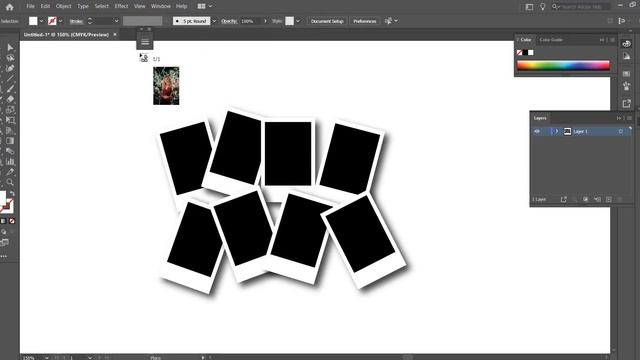Image resolution: width=640 pixels, height=360 pixels.
Task: Select the Free Transform tool
Action: (10, 120)
